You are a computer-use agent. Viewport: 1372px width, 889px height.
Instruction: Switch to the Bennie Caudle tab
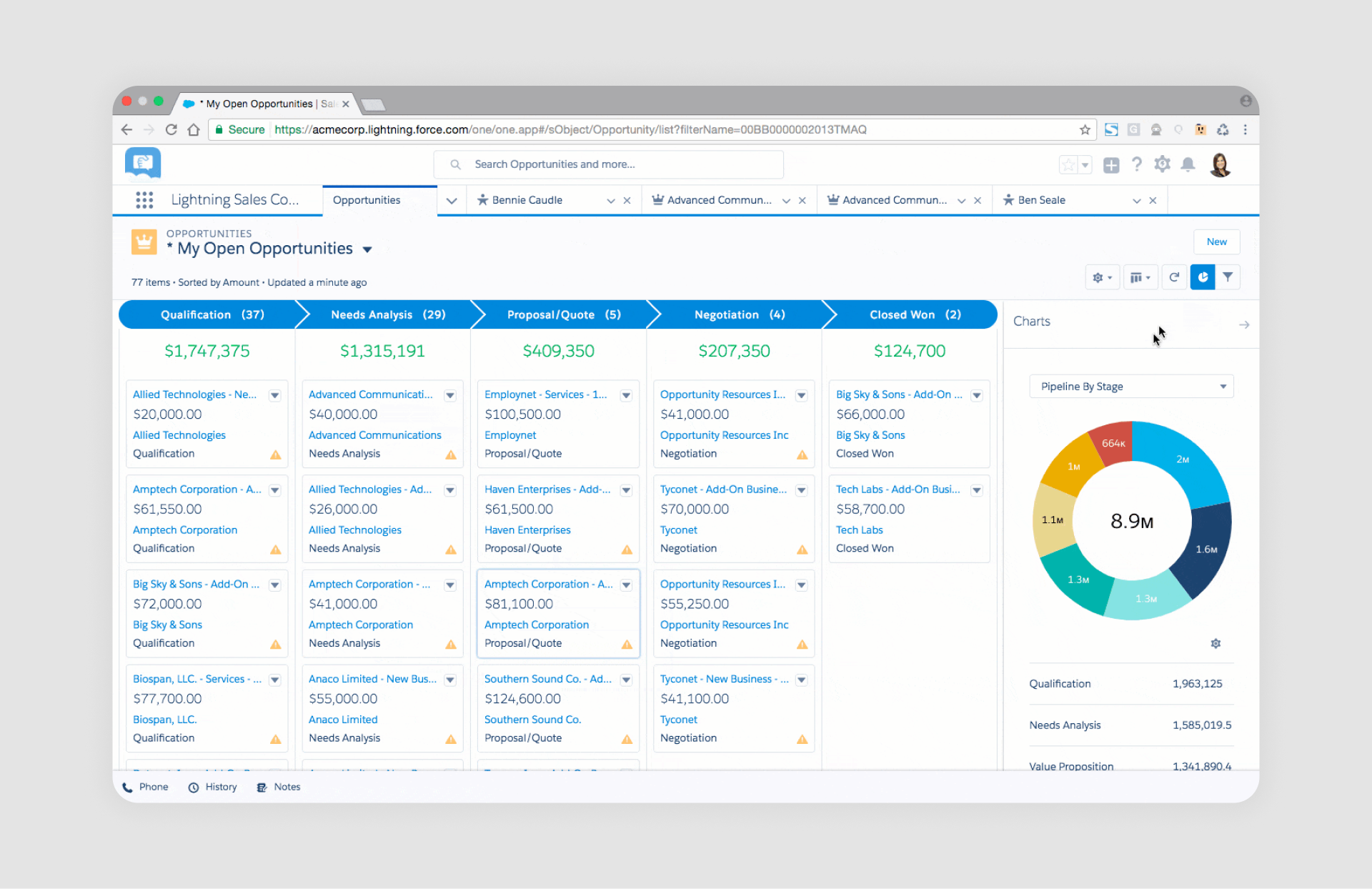tap(527, 200)
